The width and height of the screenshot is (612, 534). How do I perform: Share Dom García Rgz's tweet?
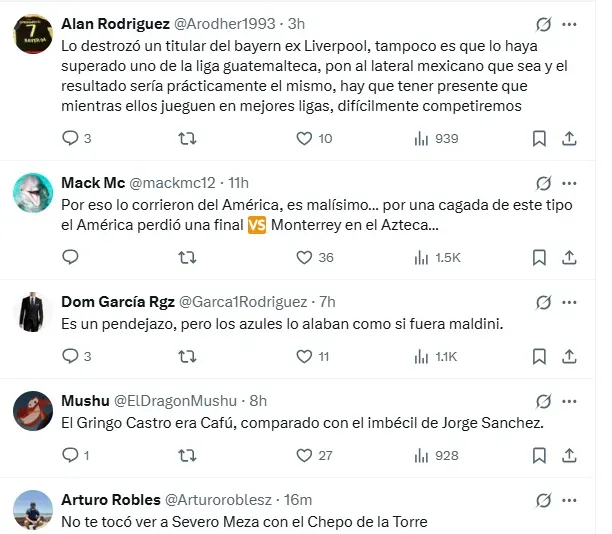click(x=568, y=356)
